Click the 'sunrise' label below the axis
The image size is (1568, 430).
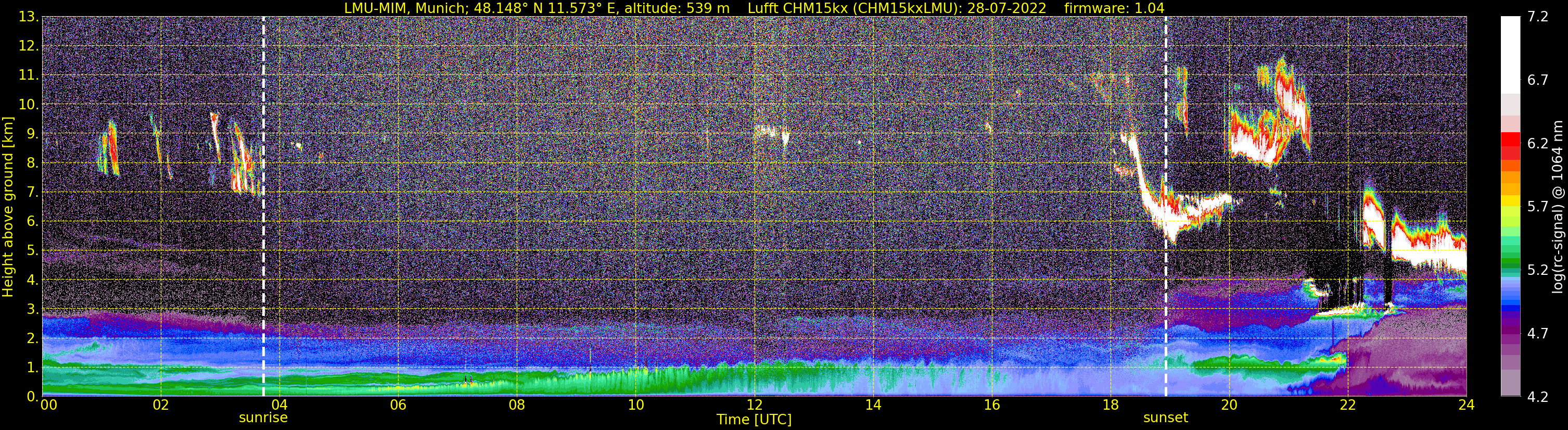263,418
